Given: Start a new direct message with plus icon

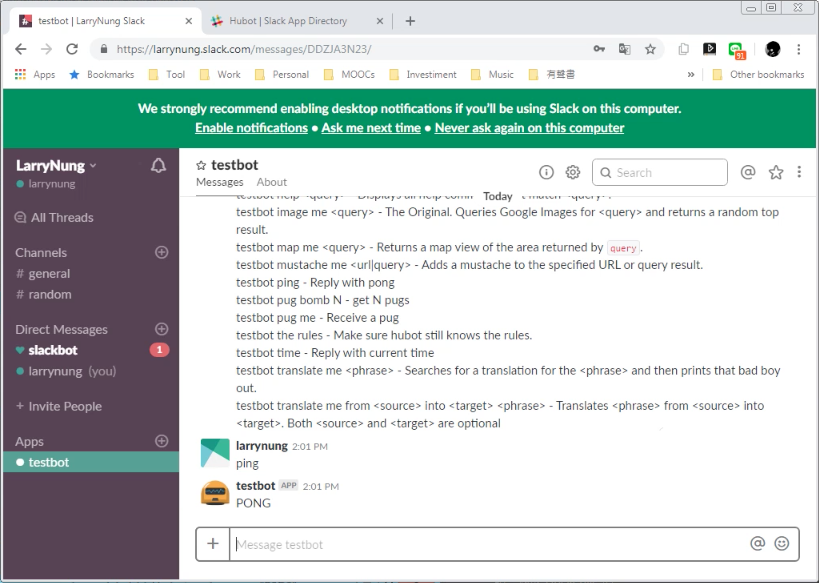Looking at the screenshot, I should [162, 329].
